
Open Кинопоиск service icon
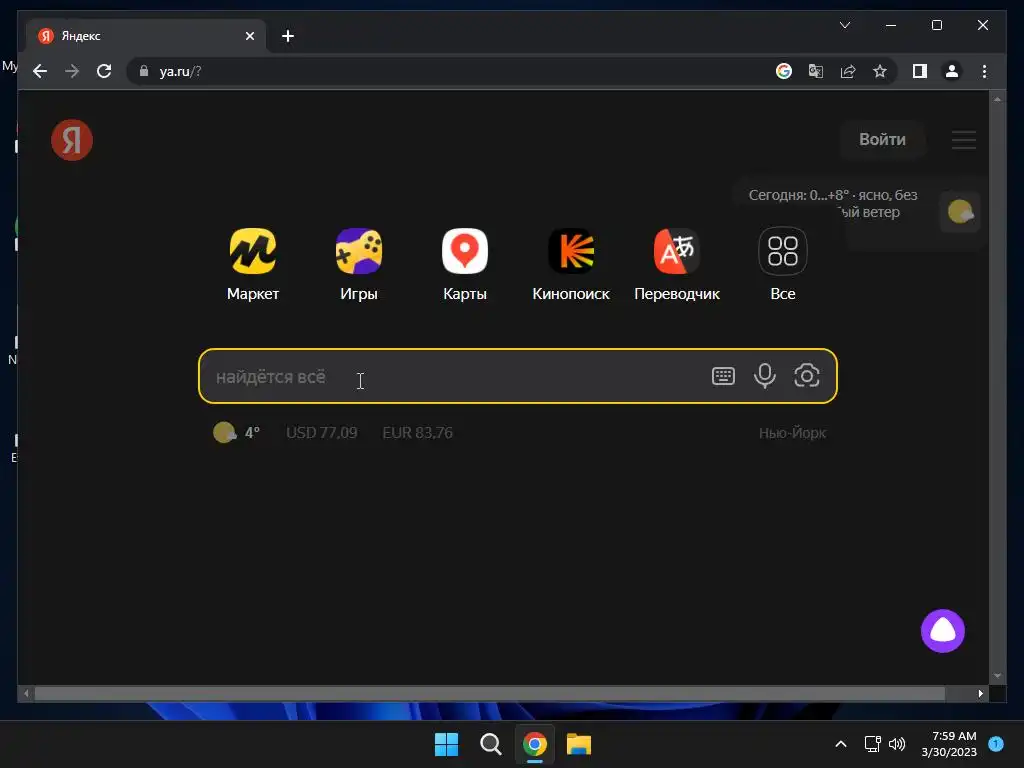(571, 251)
